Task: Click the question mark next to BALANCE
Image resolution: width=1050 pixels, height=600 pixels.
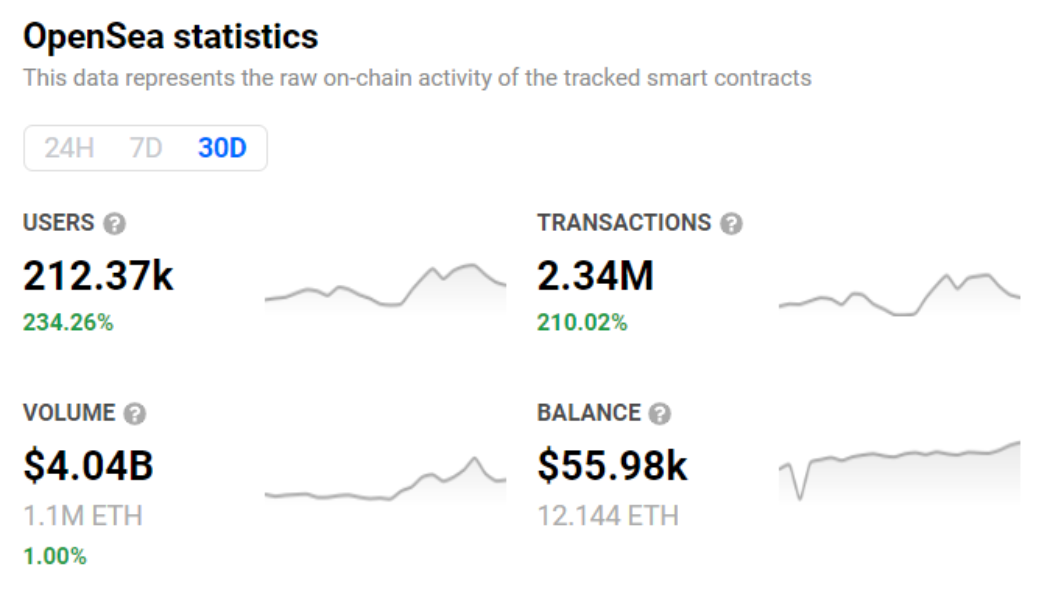Action: (x=659, y=413)
